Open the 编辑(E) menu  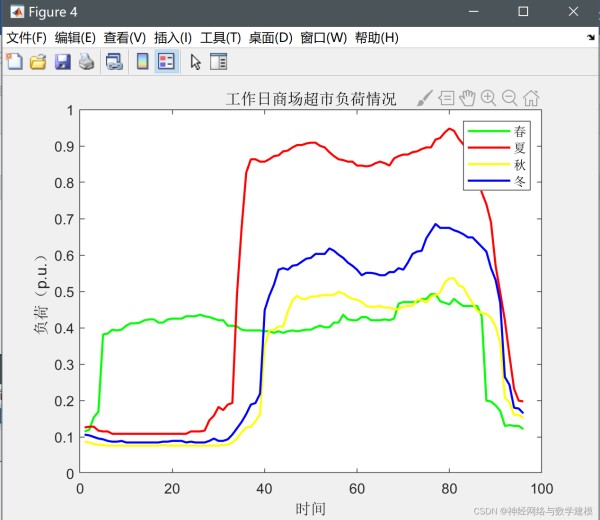[x=75, y=38]
